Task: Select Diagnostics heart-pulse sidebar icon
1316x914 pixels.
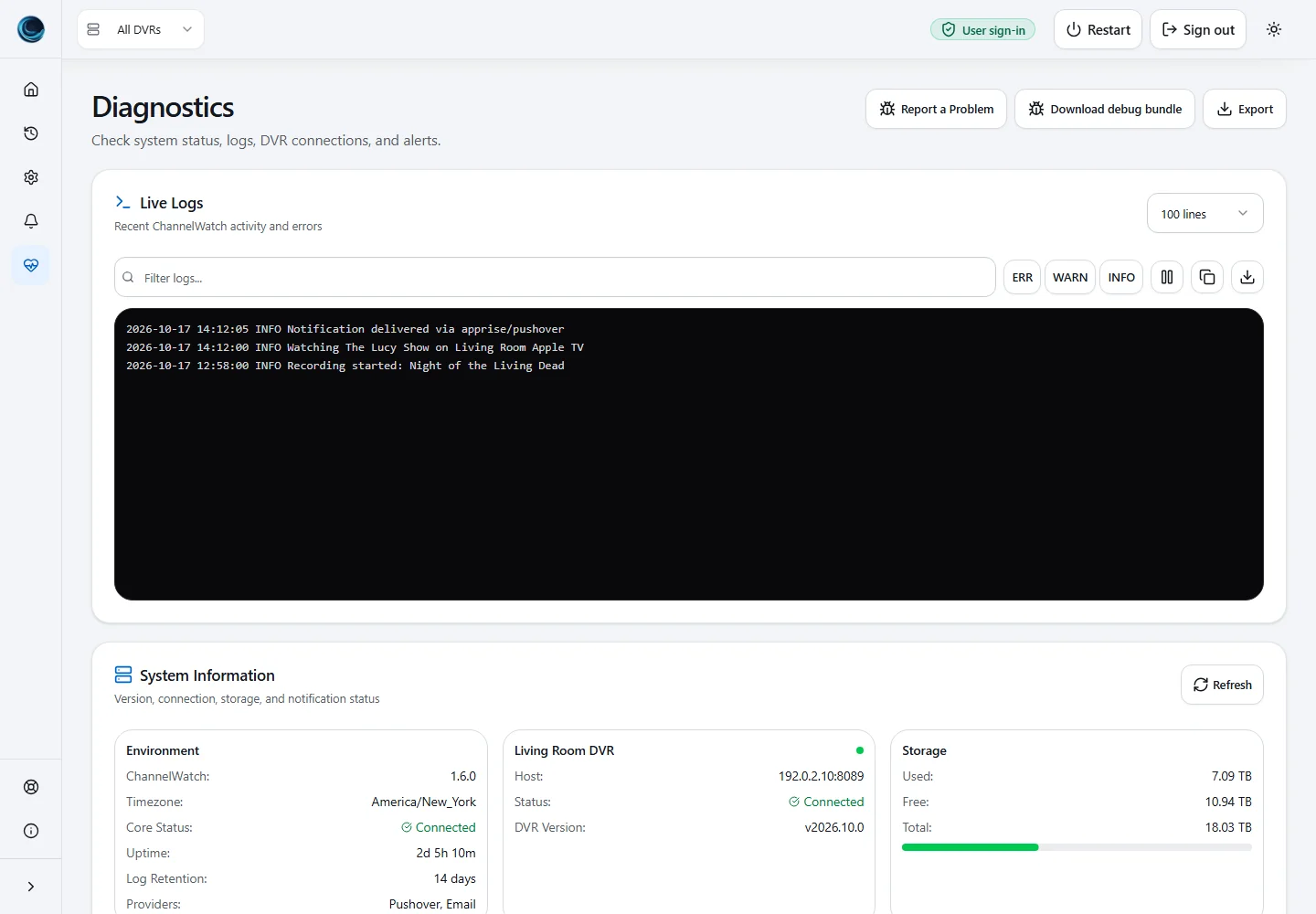Action: coord(31,265)
